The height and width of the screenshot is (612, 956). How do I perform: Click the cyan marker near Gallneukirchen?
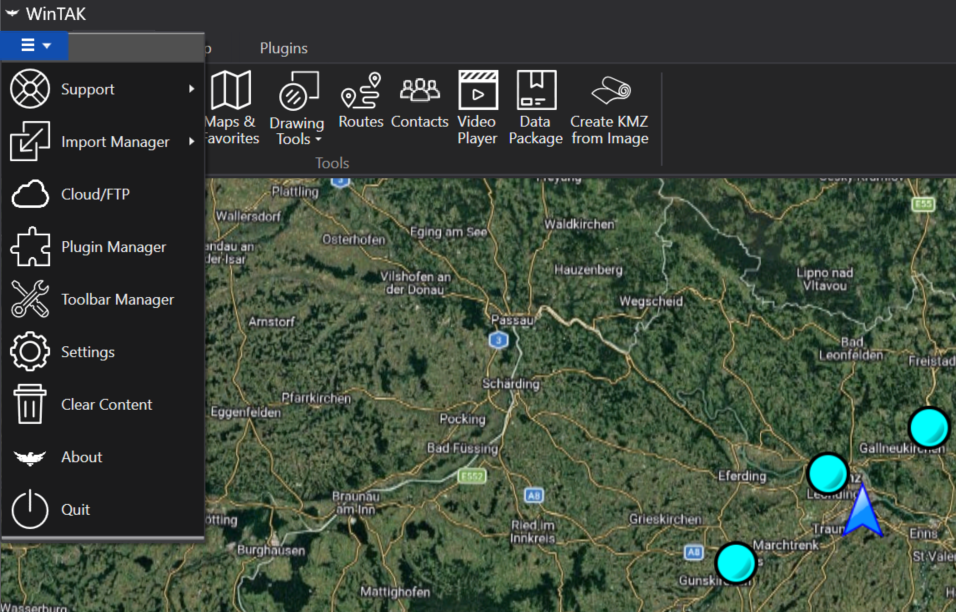pyautogui.click(x=929, y=427)
